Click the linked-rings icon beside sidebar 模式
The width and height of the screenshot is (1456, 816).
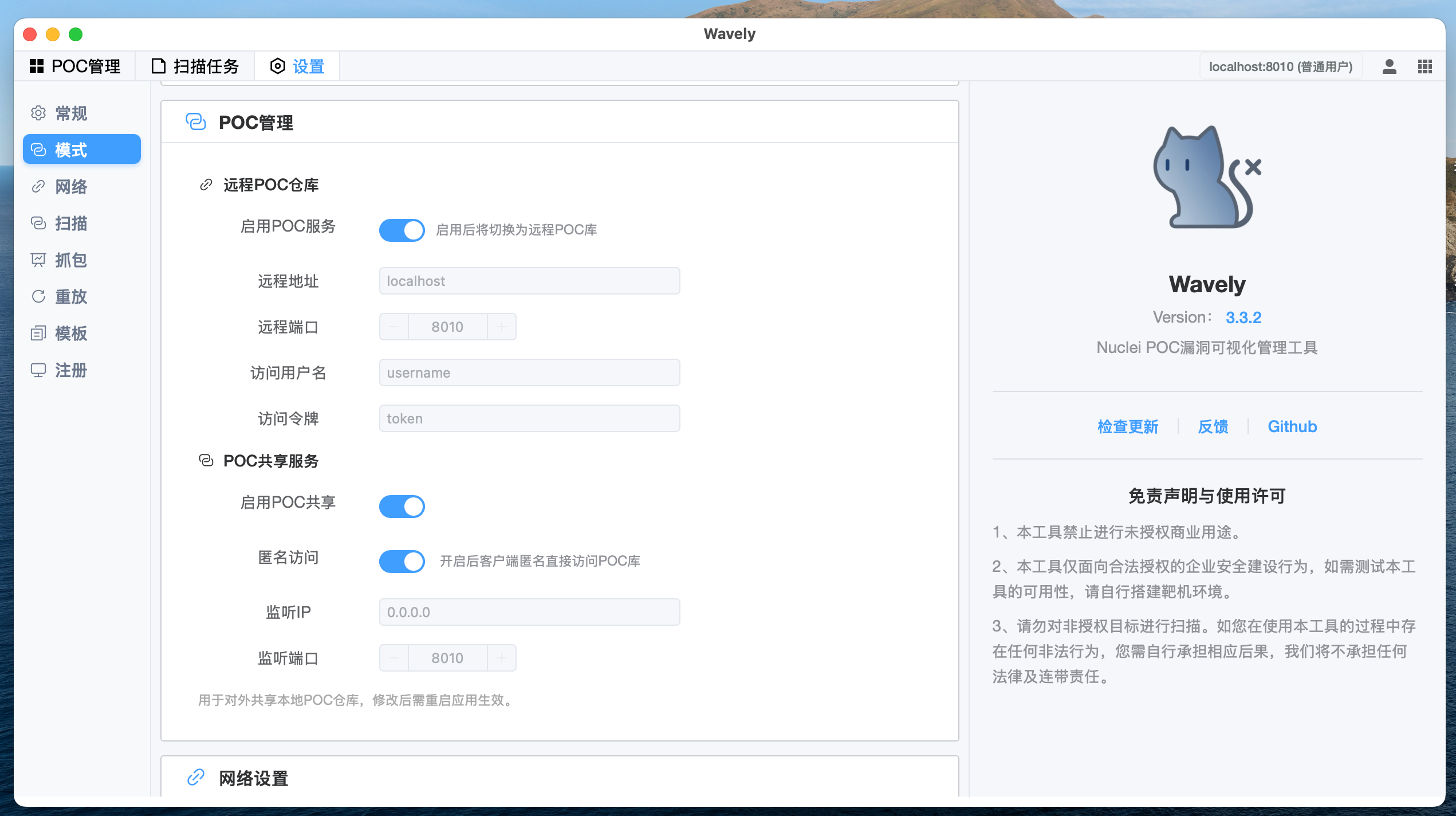click(38, 150)
